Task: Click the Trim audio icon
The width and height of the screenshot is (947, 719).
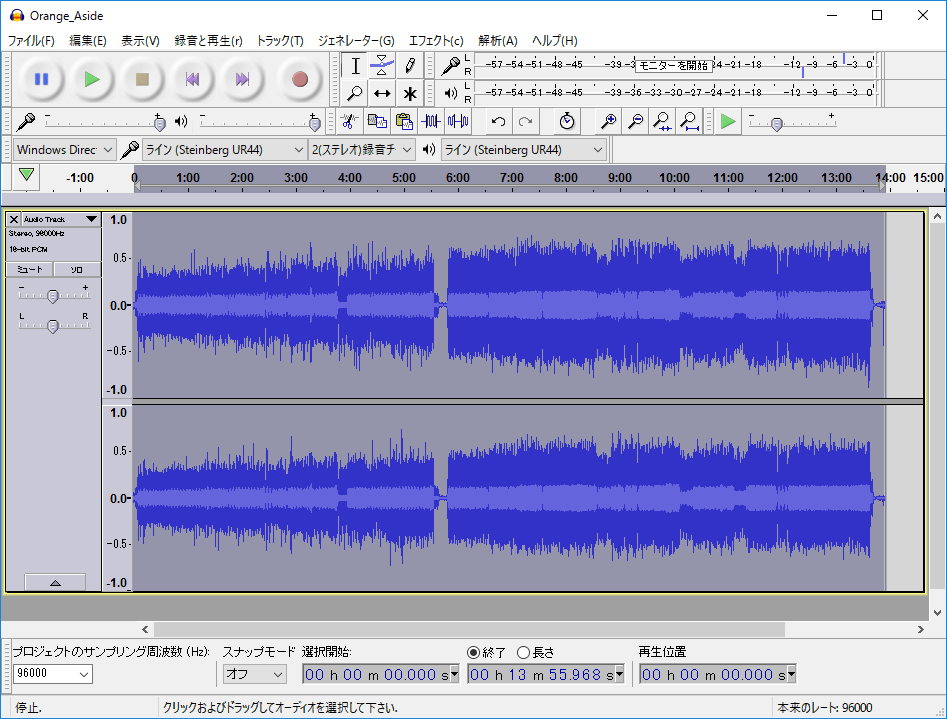Action: pos(431,121)
